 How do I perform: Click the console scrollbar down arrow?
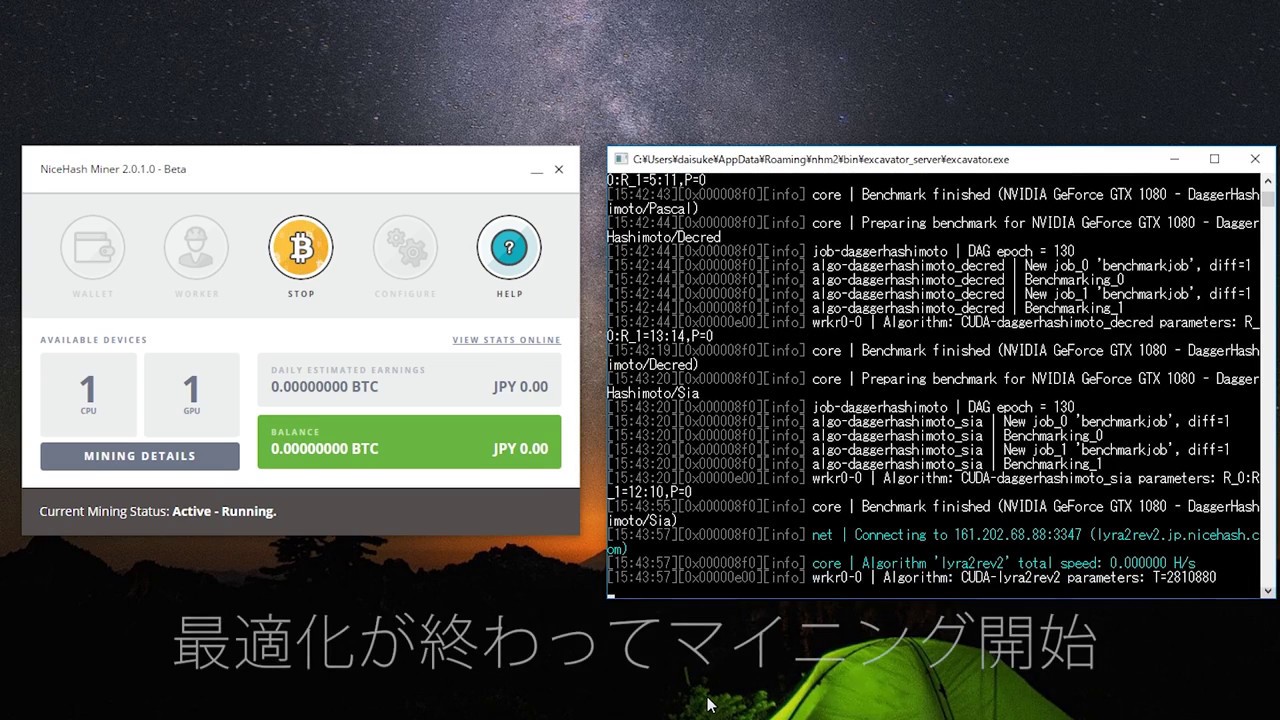point(1268,590)
